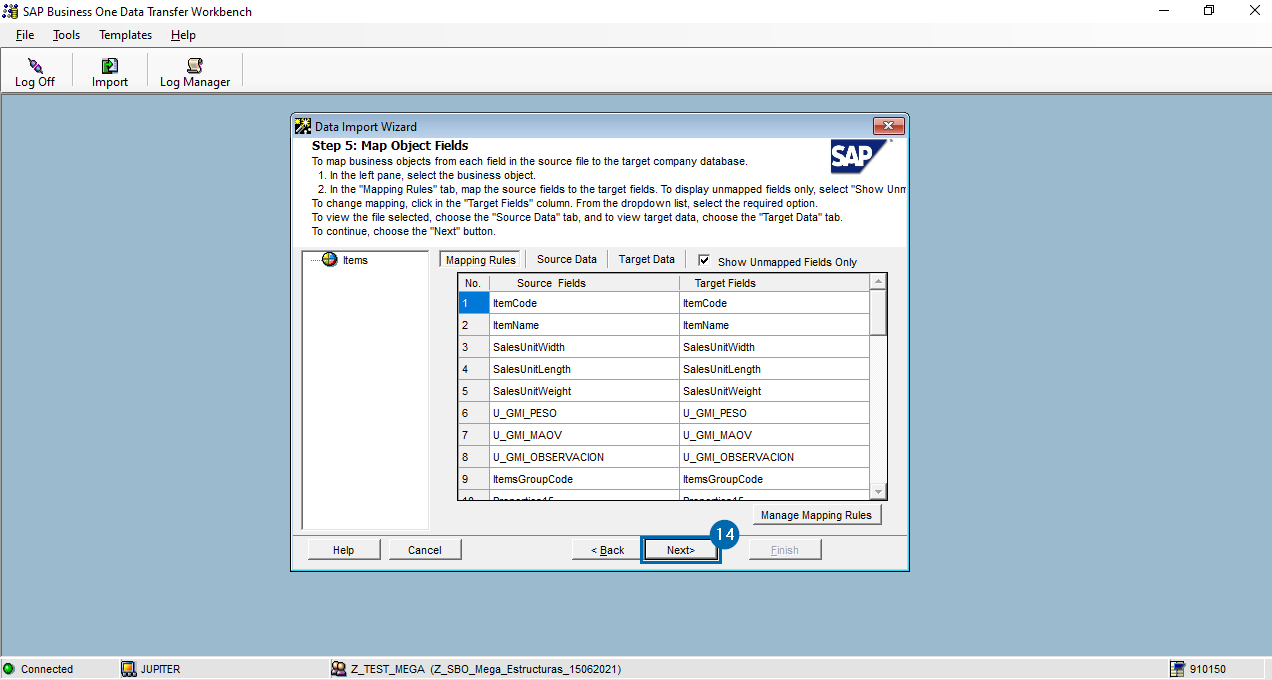Click the mapping table scrollbar down arrow
Screen dimensions: 1272x680
878,492
